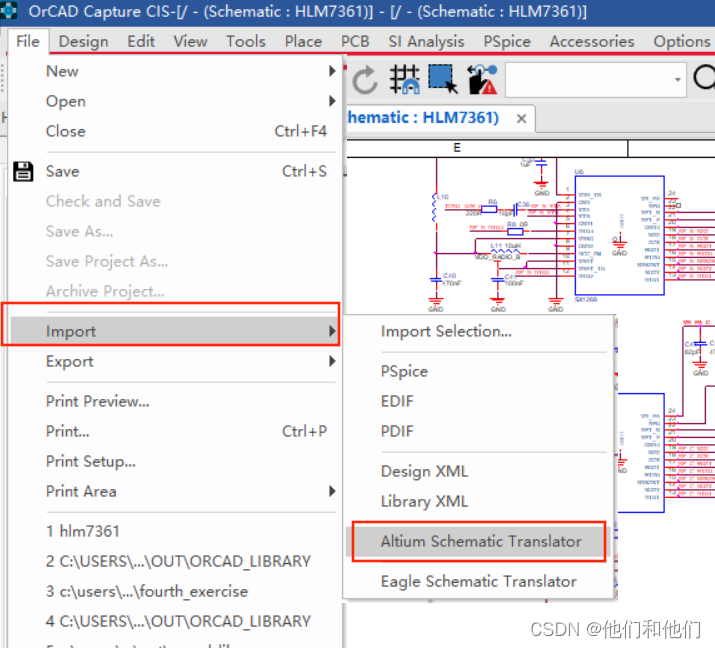
Task: Toggle the snap to grid icon
Action: [404, 79]
